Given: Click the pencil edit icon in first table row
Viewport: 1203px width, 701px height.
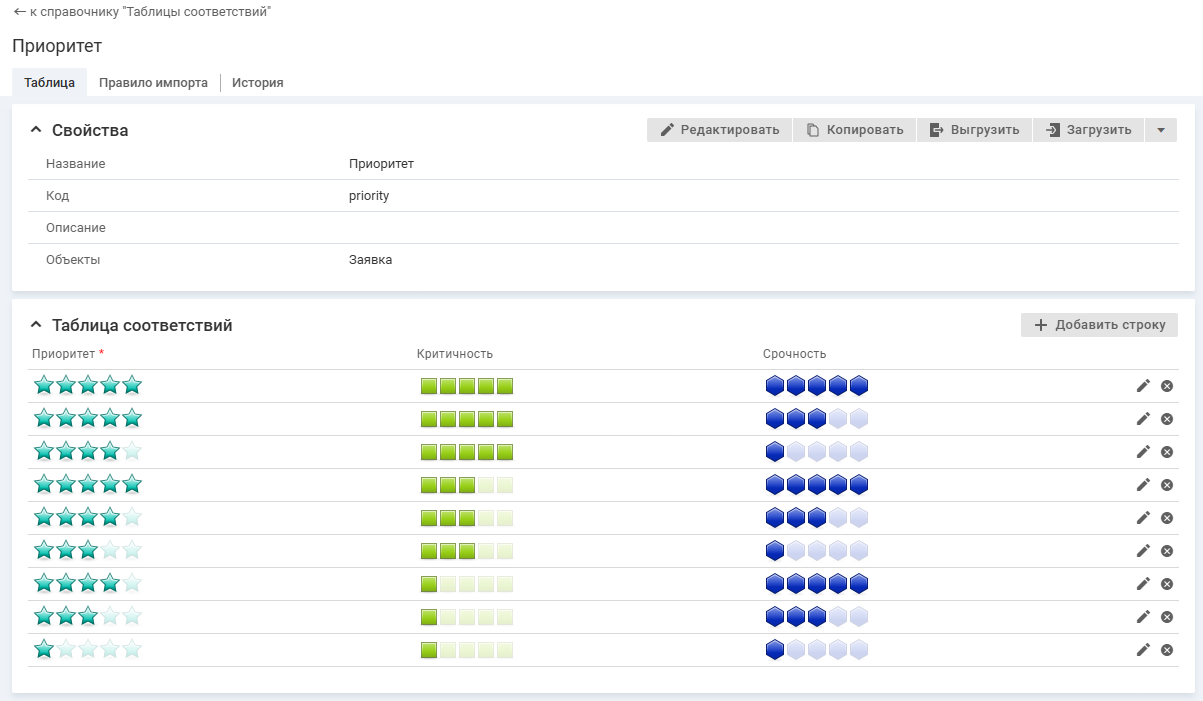Looking at the screenshot, I should (1143, 386).
